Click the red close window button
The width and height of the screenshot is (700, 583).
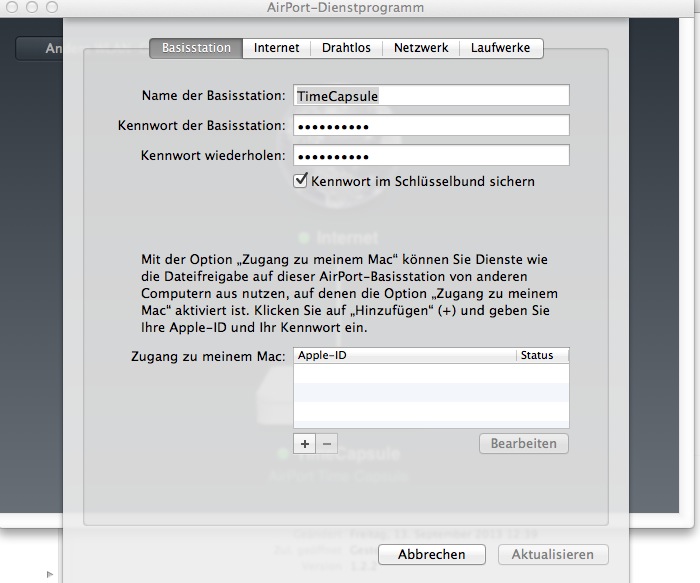click(x=12, y=7)
